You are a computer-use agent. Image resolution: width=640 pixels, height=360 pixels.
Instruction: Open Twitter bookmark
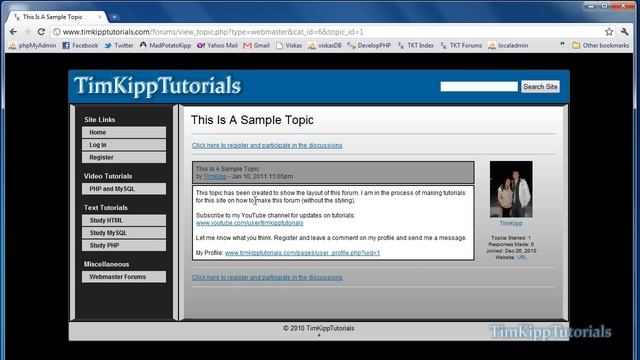pyautogui.click(x=119, y=45)
